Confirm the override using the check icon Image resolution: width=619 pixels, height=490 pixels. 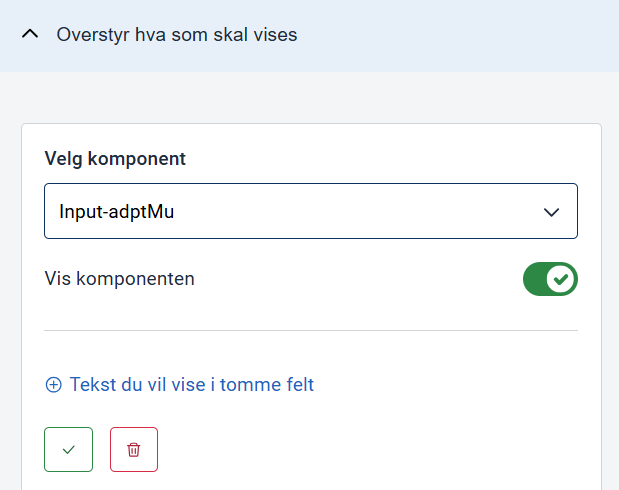[x=68, y=450]
